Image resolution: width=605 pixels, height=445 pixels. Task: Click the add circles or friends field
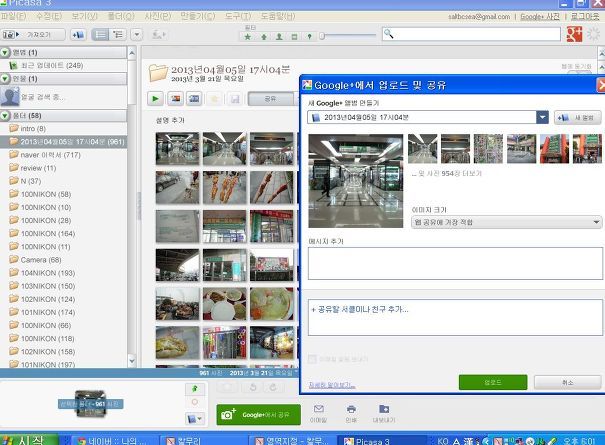tap(455, 317)
